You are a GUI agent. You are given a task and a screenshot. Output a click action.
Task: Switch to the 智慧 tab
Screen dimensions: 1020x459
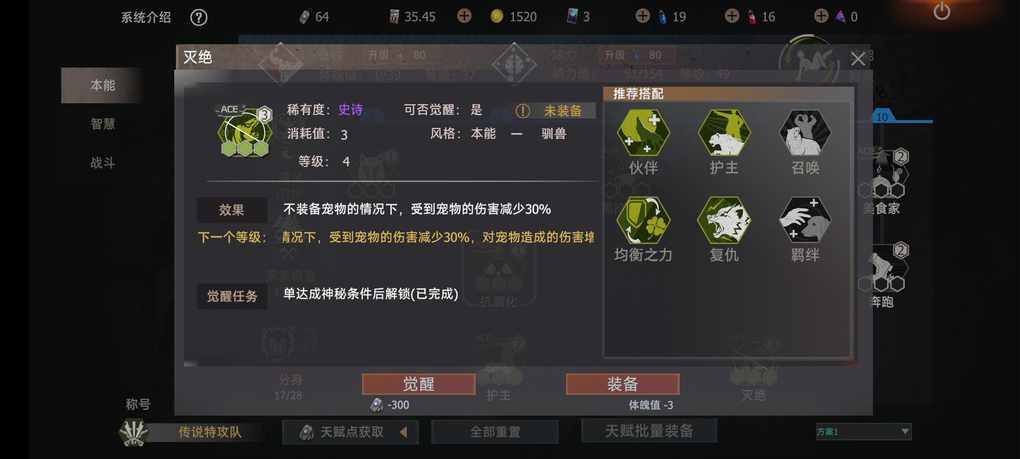[x=102, y=124]
